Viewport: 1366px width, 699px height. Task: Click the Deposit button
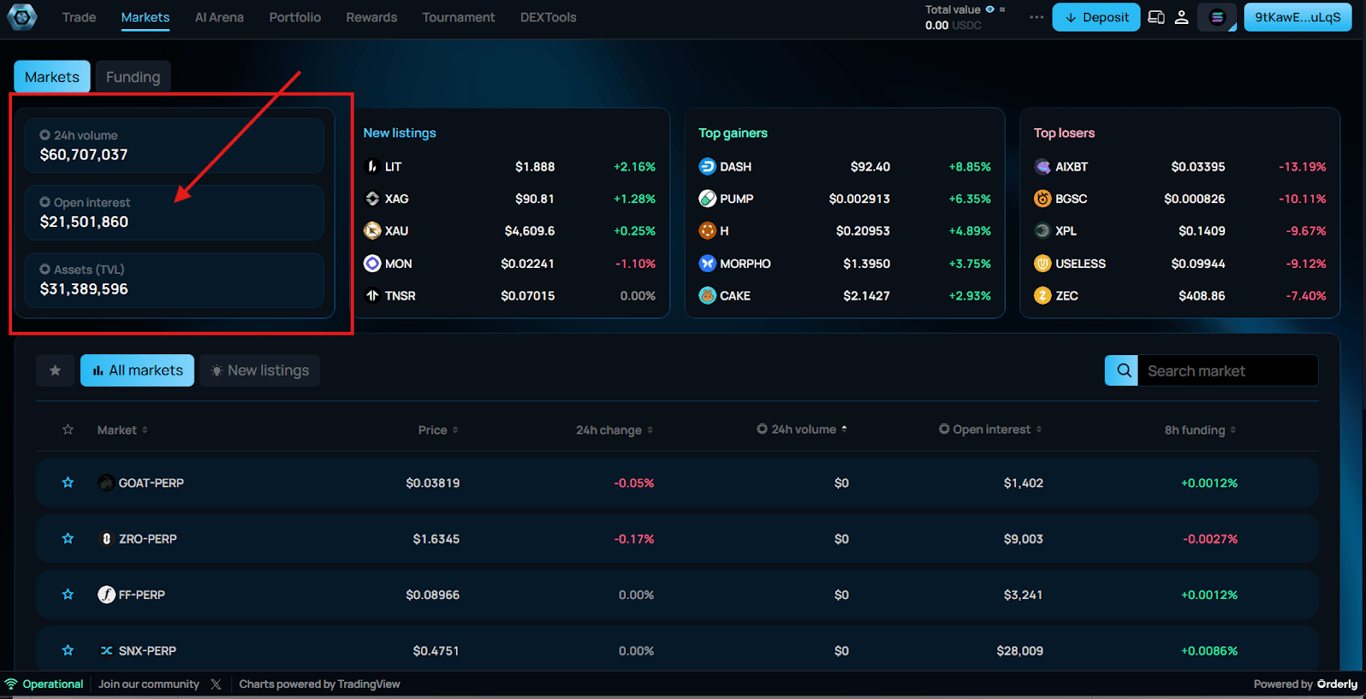(x=1096, y=17)
